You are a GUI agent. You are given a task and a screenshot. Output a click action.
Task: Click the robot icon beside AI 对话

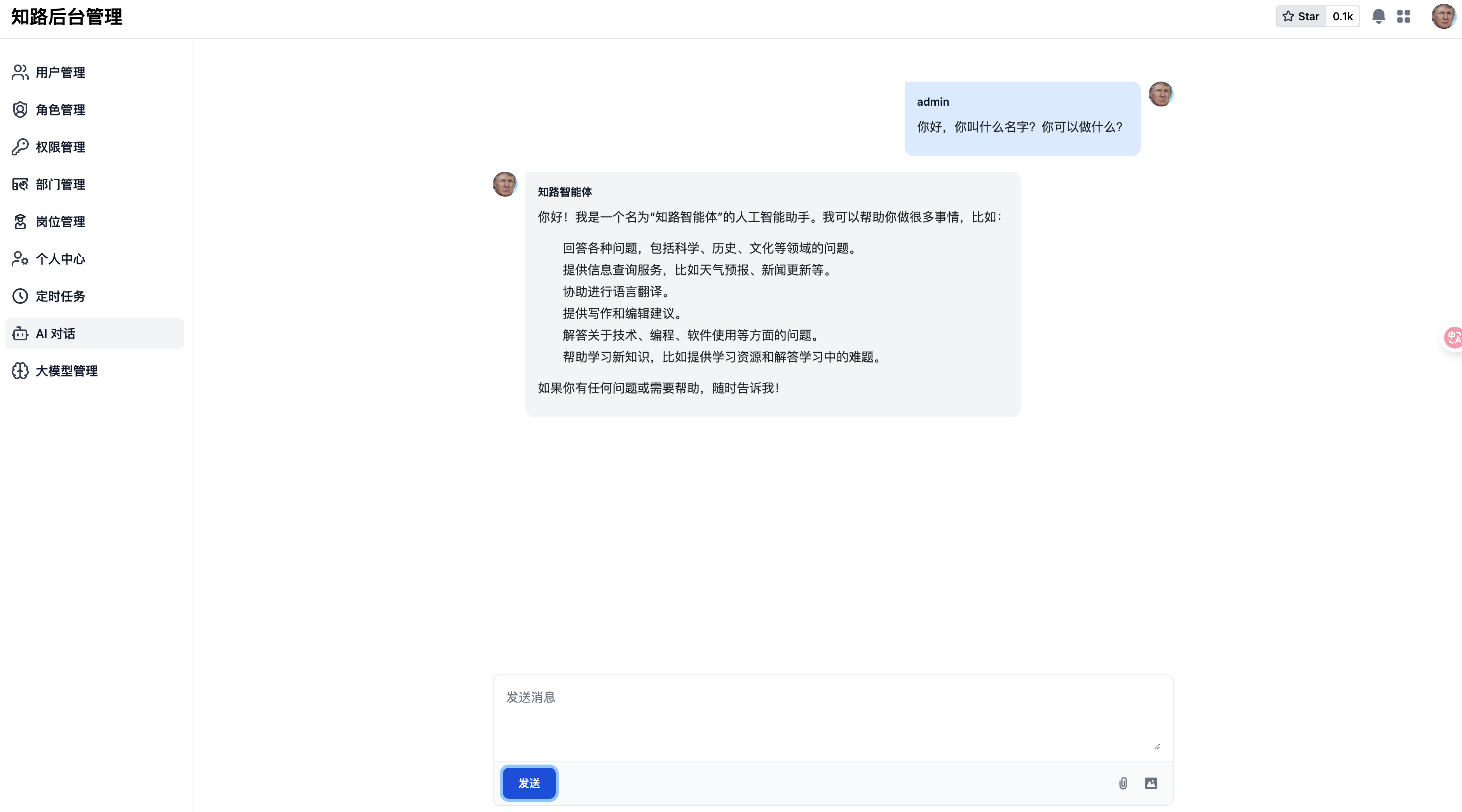coord(20,334)
